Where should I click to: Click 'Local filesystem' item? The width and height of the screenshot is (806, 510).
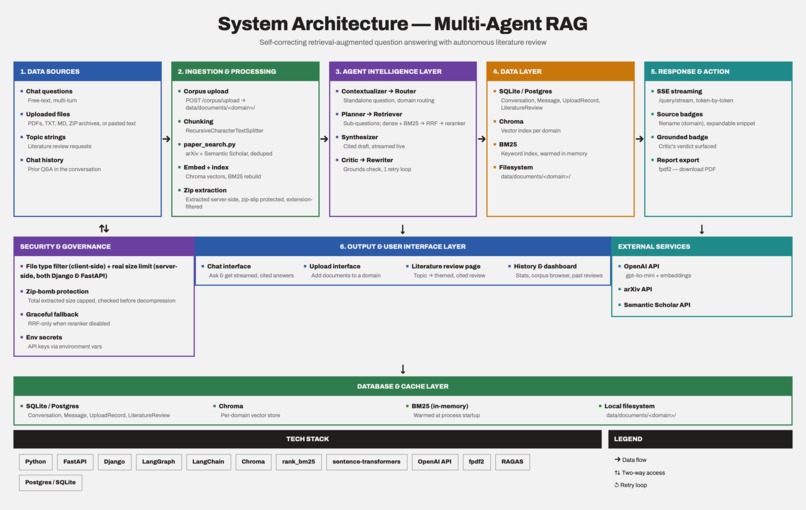tap(629, 406)
